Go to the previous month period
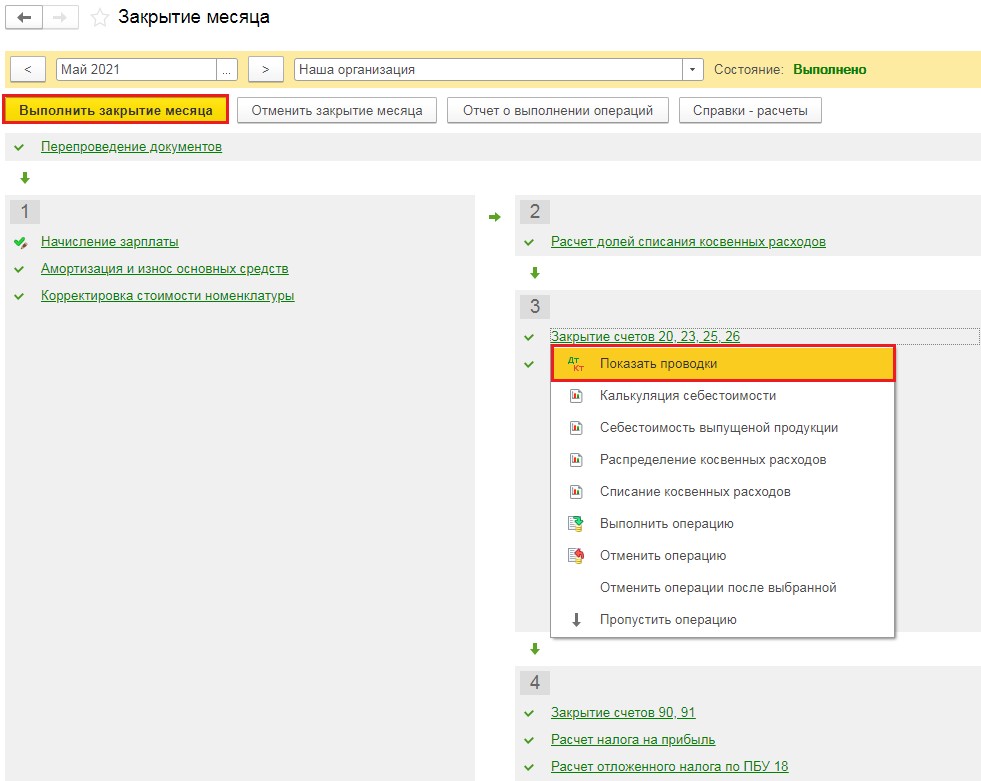981x781 pixels. pos(28,70)
